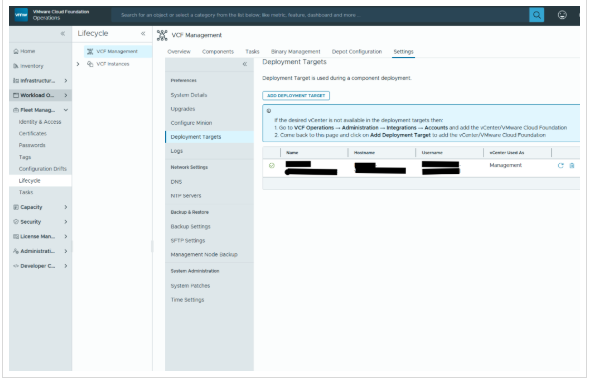Expand the License Management chevron
The height and width of the screenshot is (380, 589).
(66, 237)
